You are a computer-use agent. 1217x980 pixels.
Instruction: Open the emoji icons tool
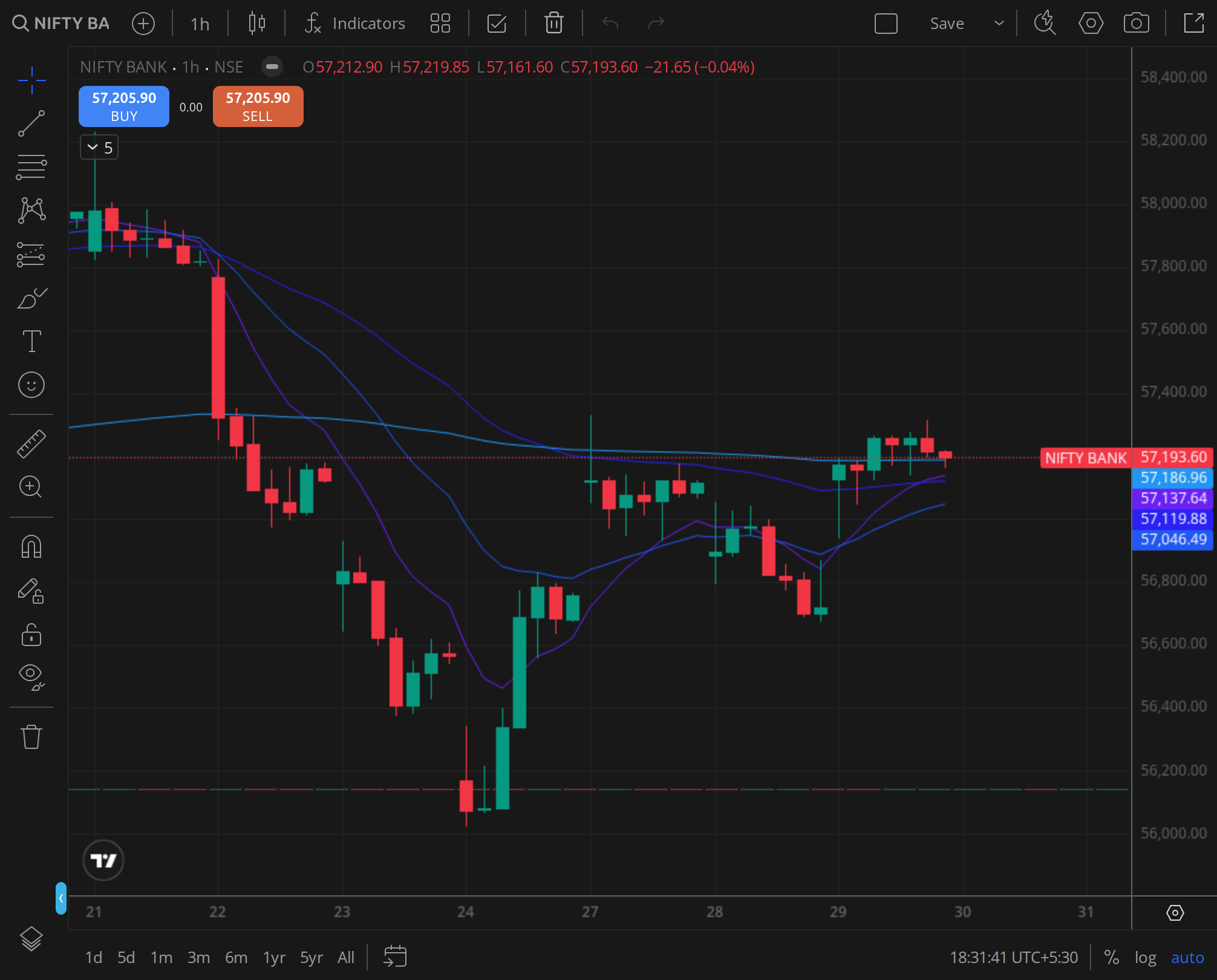click(31, 385)
